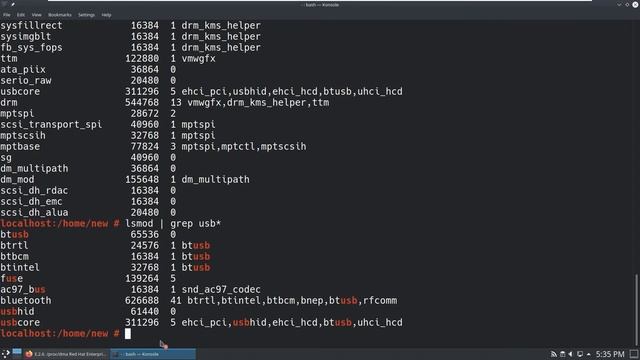640x360 pixels.
Task: Open the File menu
Action: 7,15
